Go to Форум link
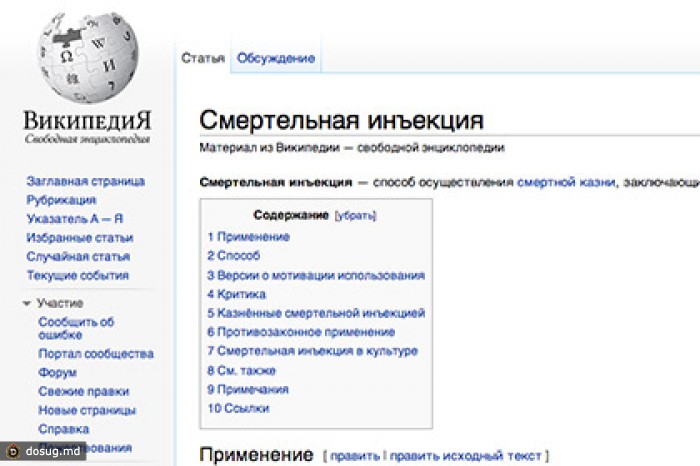This screenshot has width=700, height=466. coord(58,372)
